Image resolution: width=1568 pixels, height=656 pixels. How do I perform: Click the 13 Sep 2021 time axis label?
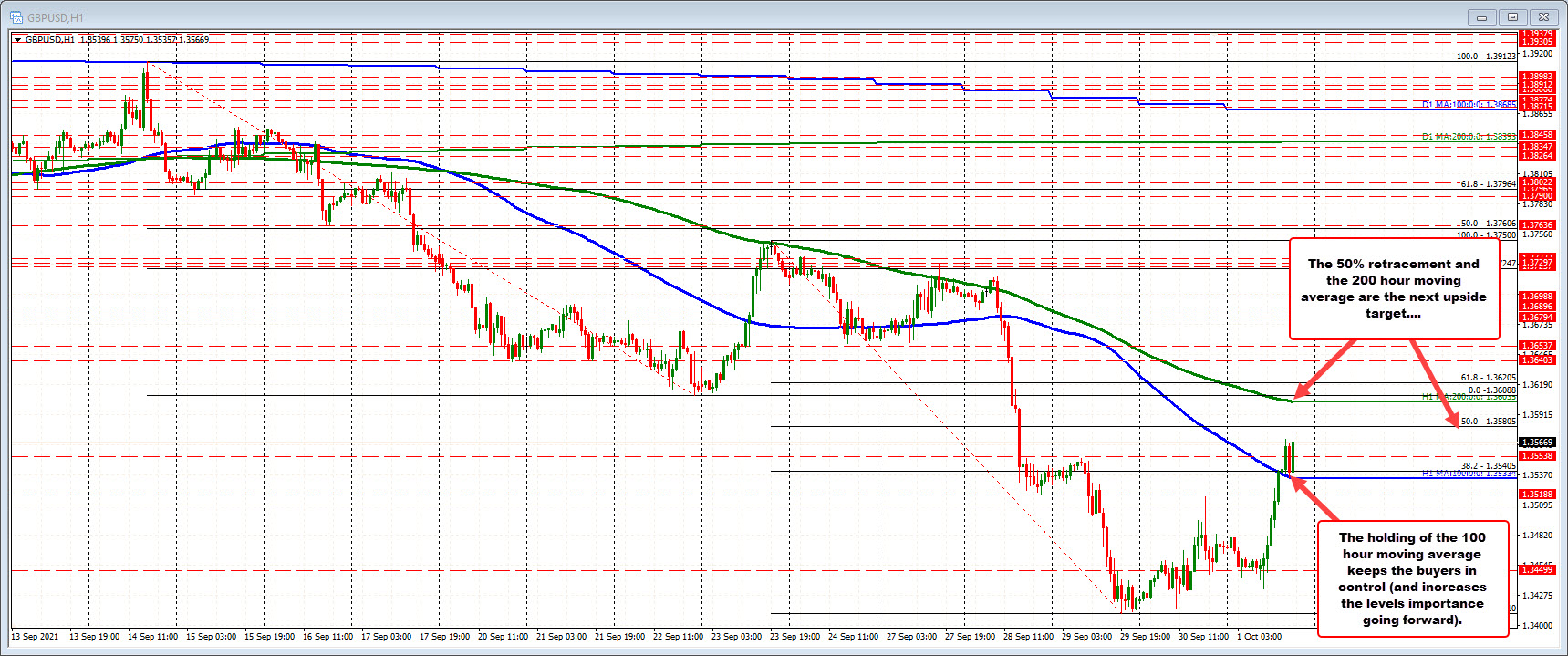35,636
